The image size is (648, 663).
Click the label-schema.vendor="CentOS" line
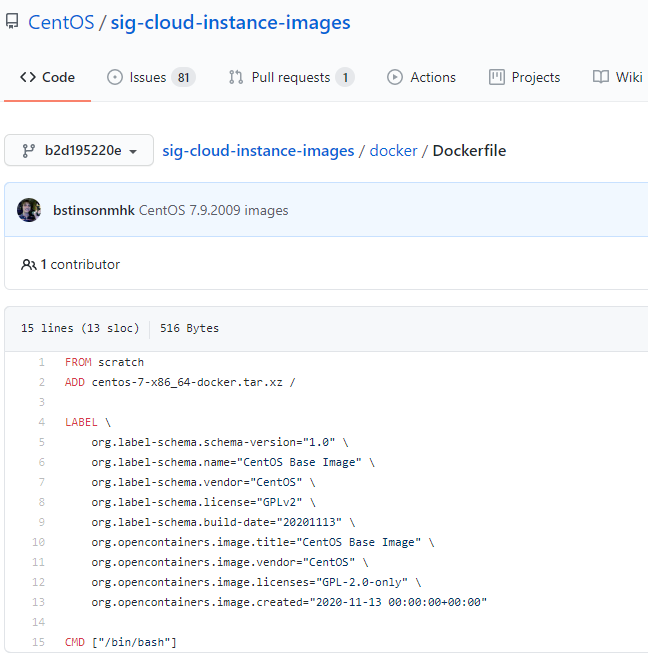point(203,482)
